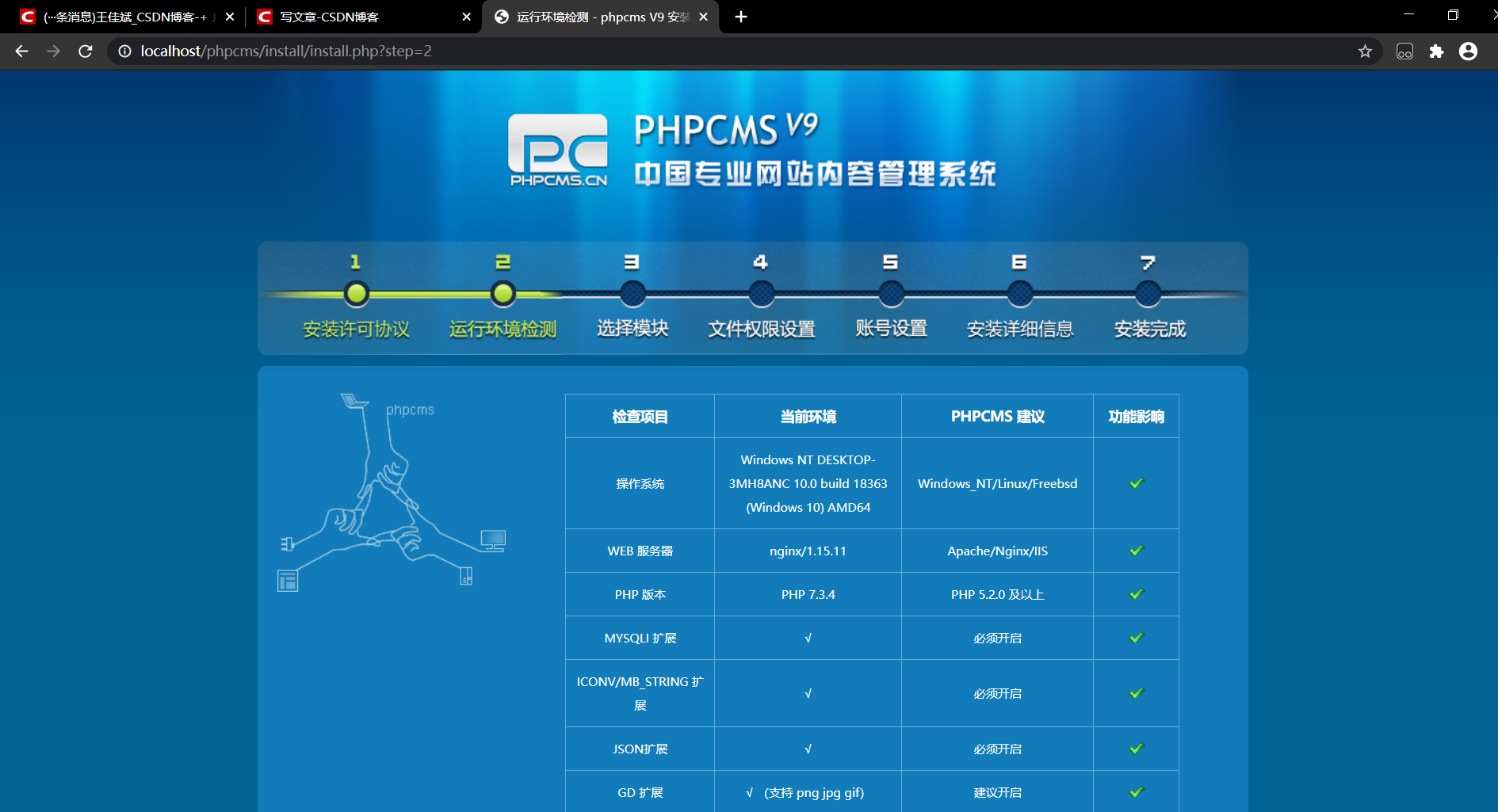Click the 安装完成 step label

[1149, 330]
